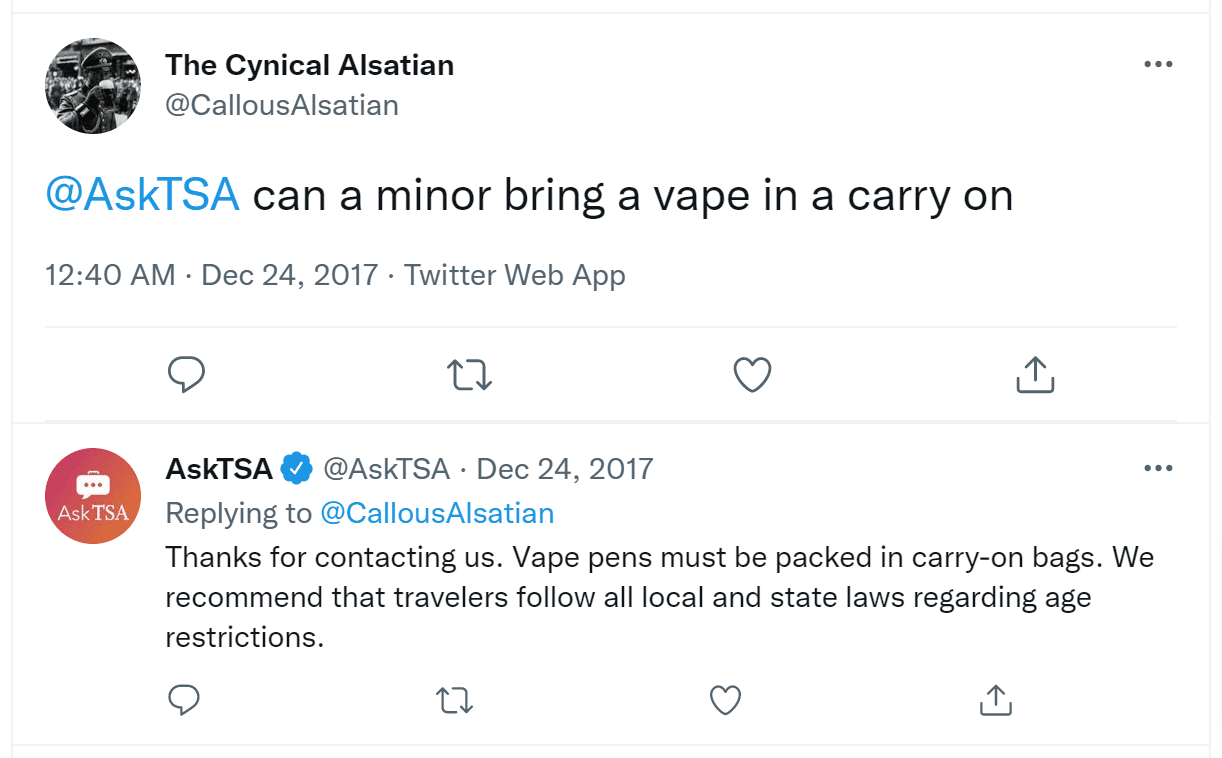Click The Cynical Alsatian display name
Viewport: 1222px width, 758px height.
309,65
